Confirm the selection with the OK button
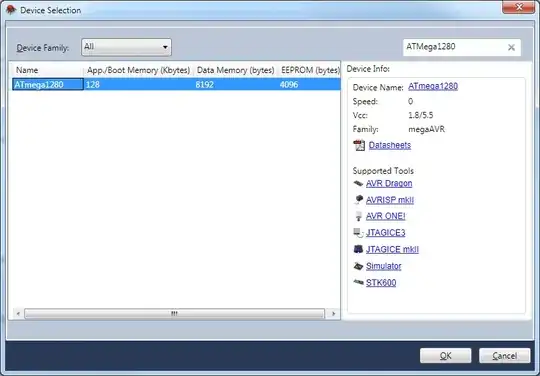Viewport: 540px width, 376px height. point(445,355)
